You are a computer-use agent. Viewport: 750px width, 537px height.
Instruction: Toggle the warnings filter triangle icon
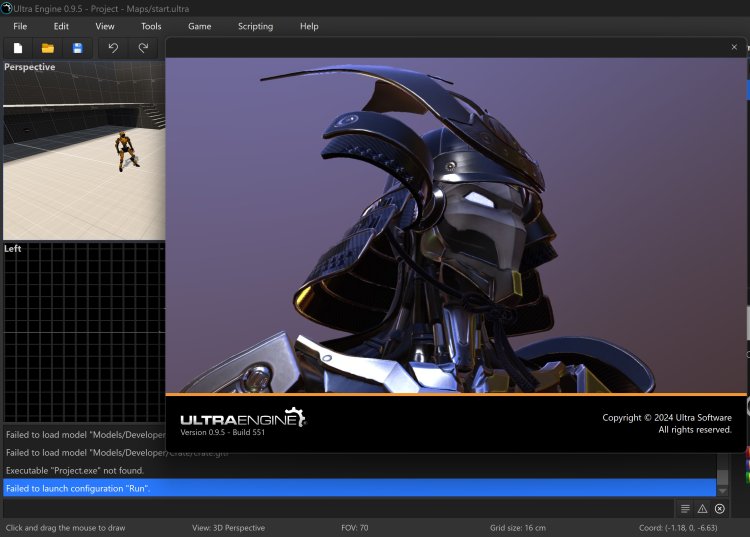[x=702, y=509]
